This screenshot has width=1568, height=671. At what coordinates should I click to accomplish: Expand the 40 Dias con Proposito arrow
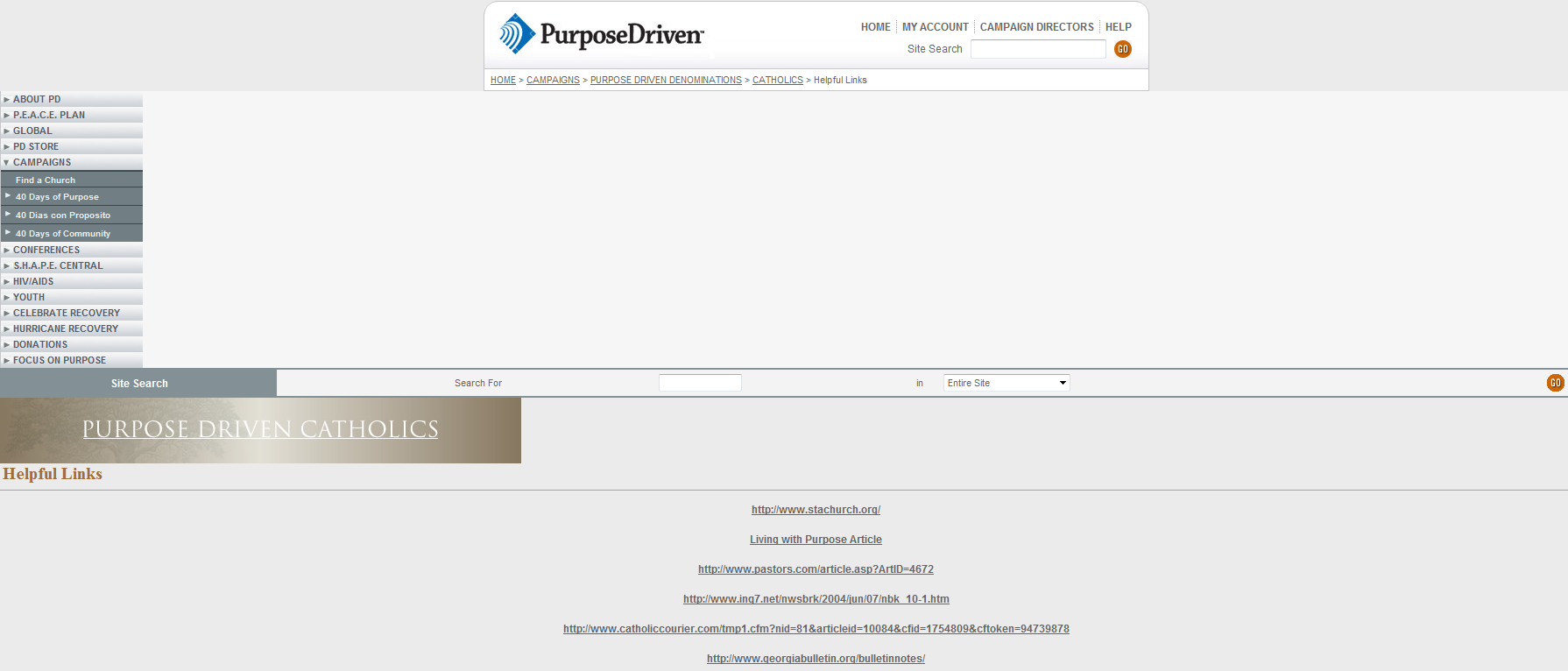[x=8, y=214]
